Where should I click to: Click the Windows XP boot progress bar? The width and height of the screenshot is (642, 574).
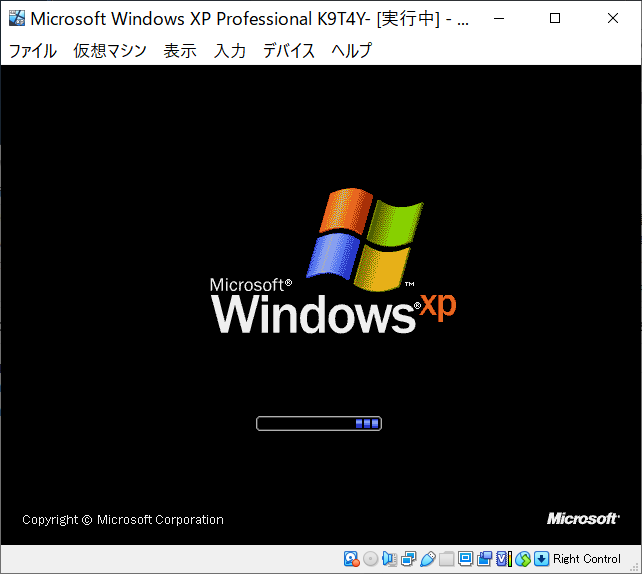pyautogui.click(x=319, y=423)
